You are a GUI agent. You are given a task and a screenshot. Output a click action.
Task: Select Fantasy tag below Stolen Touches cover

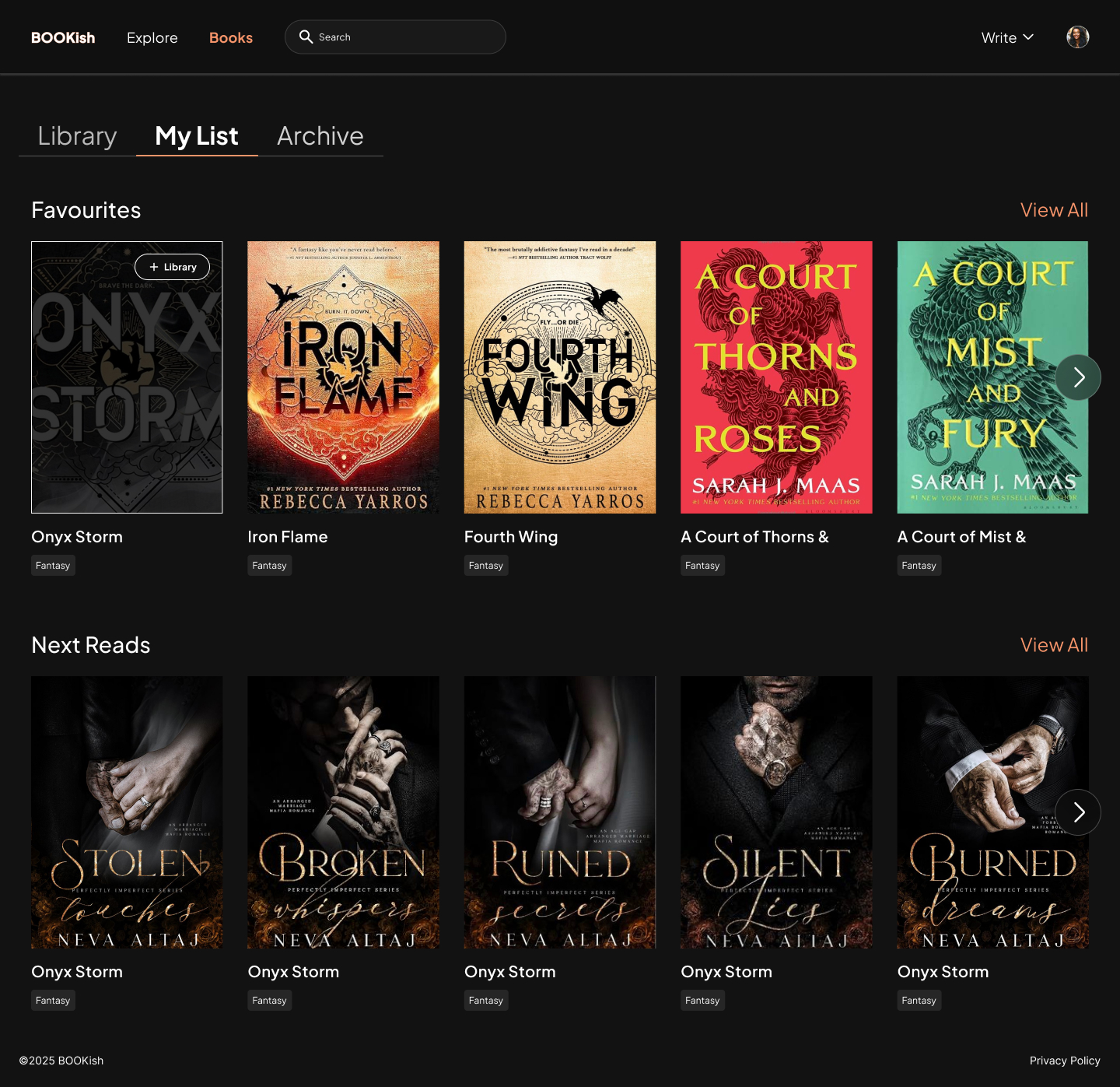pos(53,1001)
